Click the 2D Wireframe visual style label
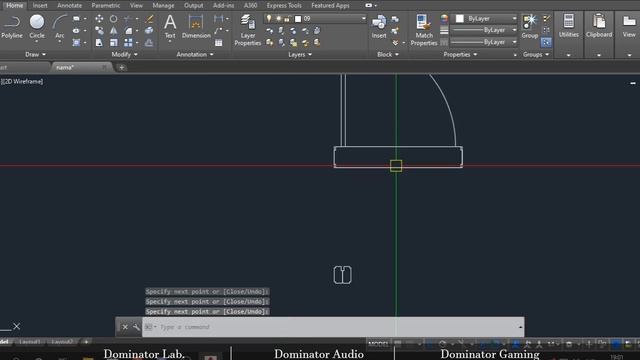640x360 pixels. coord(24,82)
